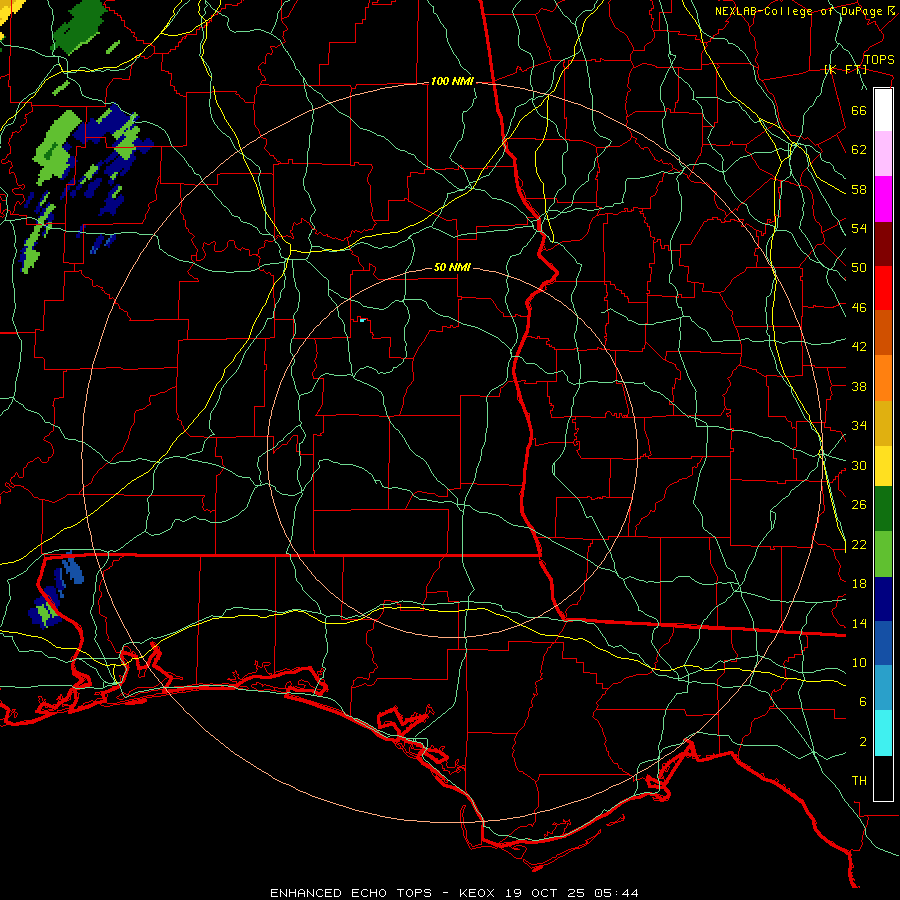
Task: Click the black TH legend swatch
Action: point(883,778)
